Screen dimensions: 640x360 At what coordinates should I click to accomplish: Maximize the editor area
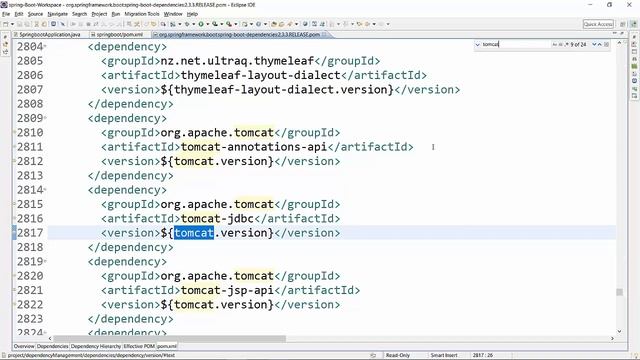pyautogui.click(x=622, y=33)
